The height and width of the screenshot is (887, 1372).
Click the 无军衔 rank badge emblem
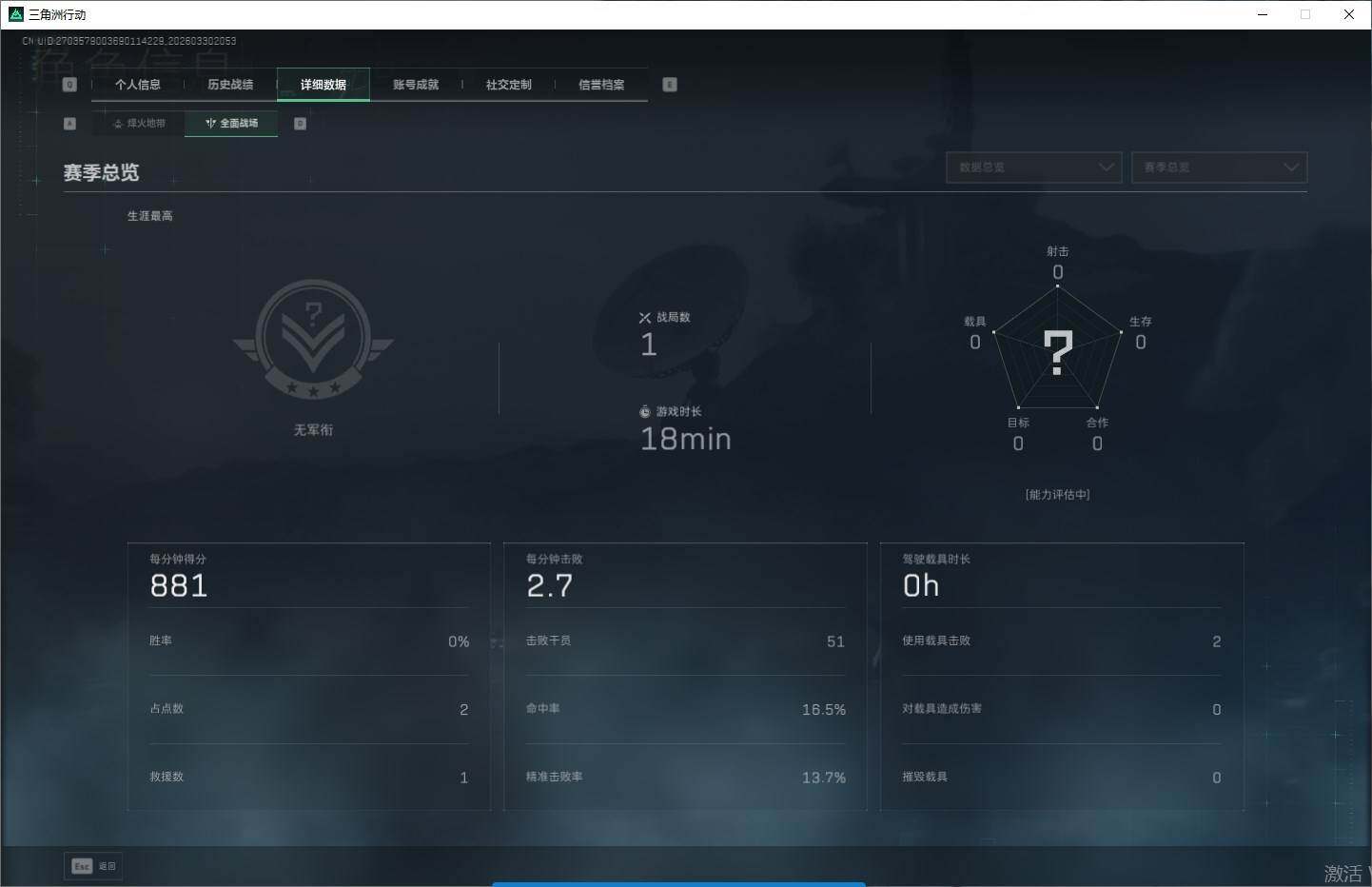(313, 339)
